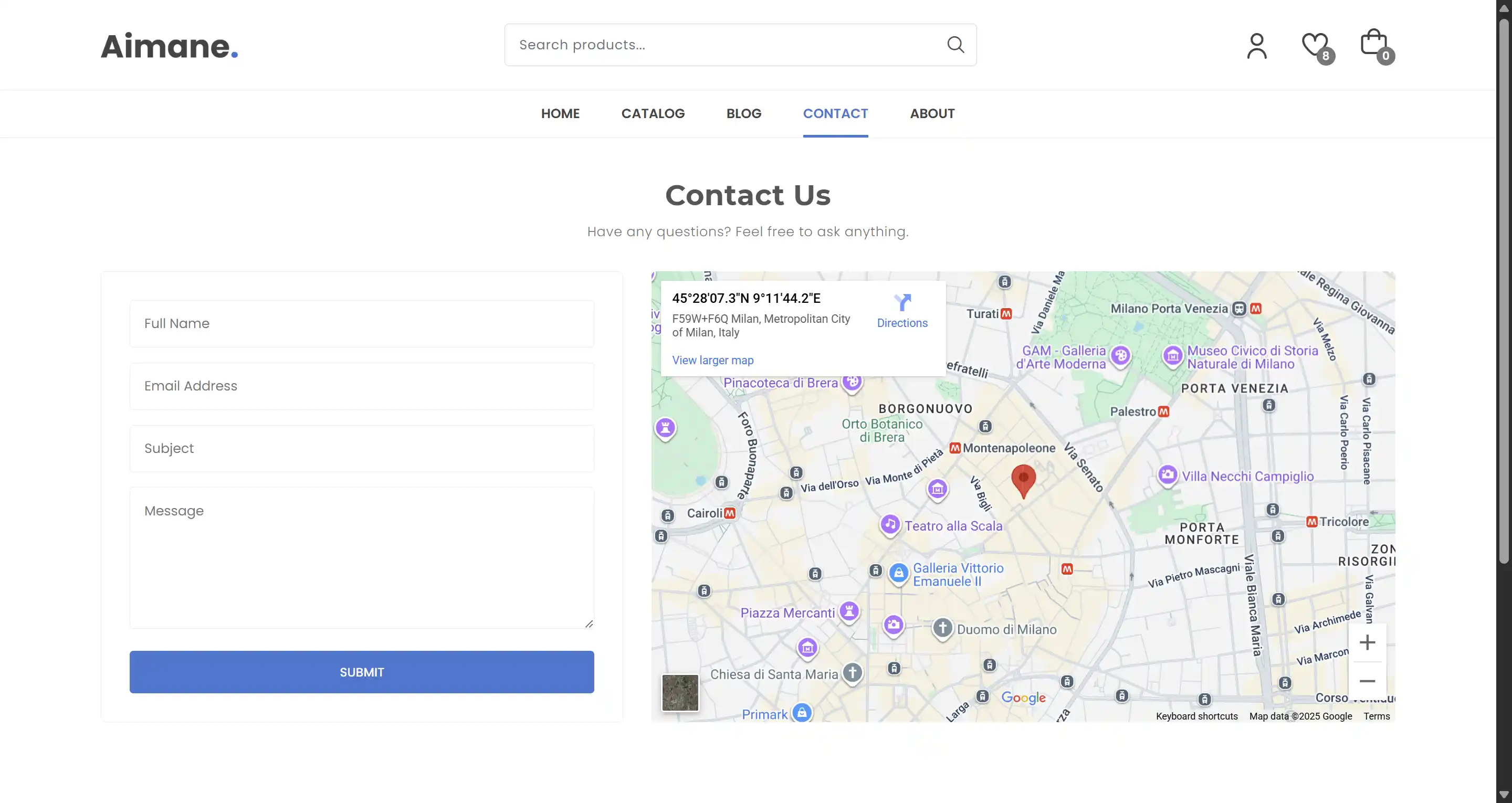Open the wishlist heart icon
The image size is (1512, 803).
click(1315, 45)
